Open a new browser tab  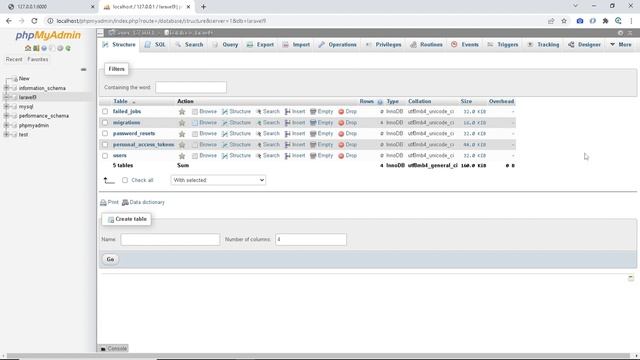tap(203, 7)
